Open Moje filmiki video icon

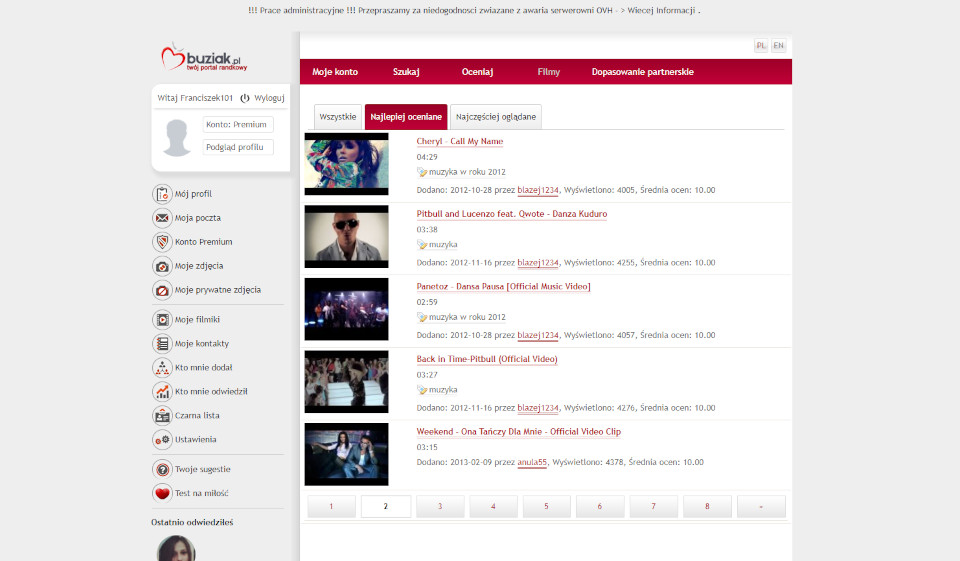click(162, 320)
